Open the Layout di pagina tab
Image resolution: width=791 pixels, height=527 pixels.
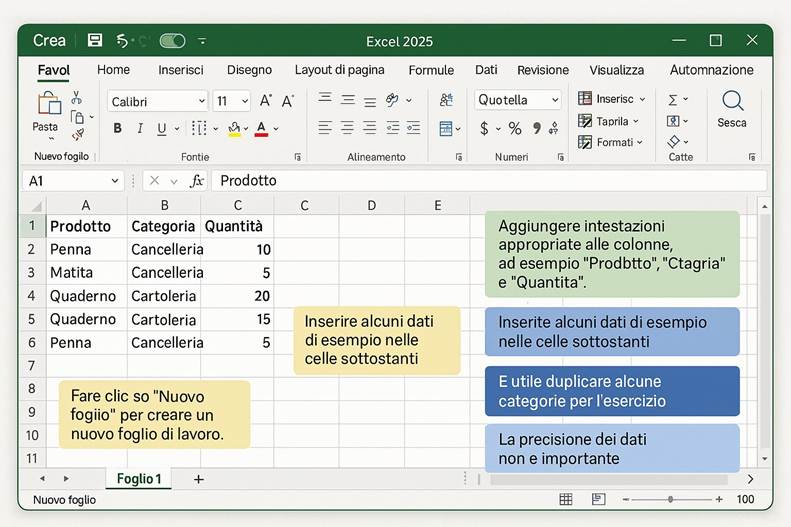339,70
